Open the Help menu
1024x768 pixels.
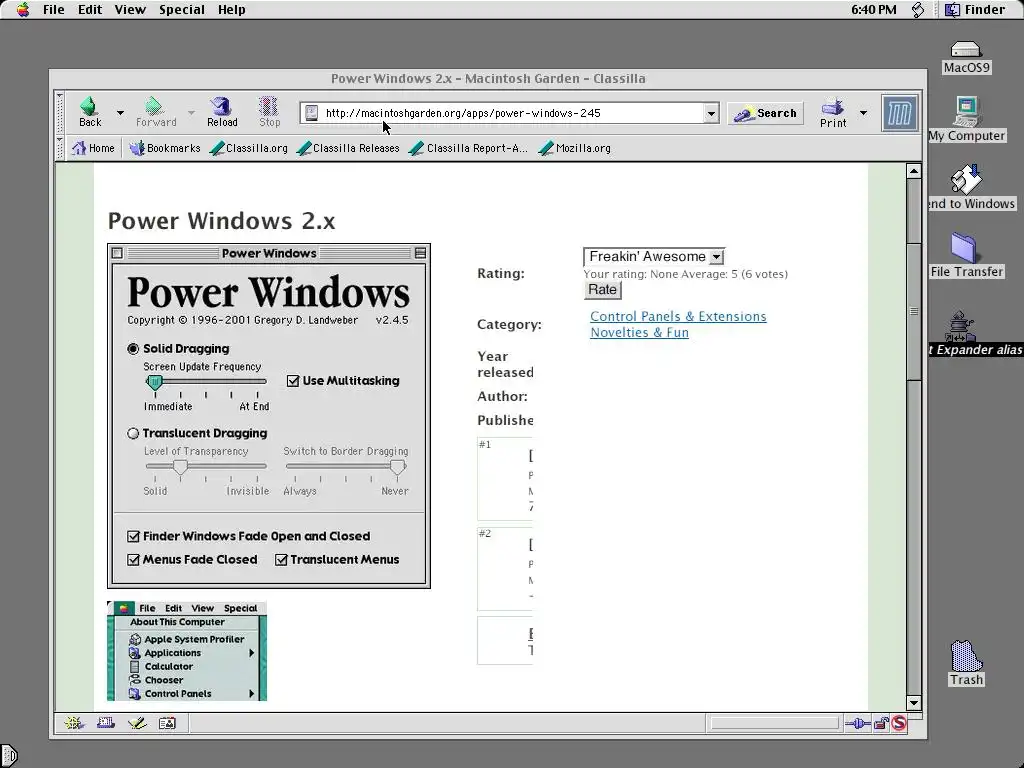231,10
